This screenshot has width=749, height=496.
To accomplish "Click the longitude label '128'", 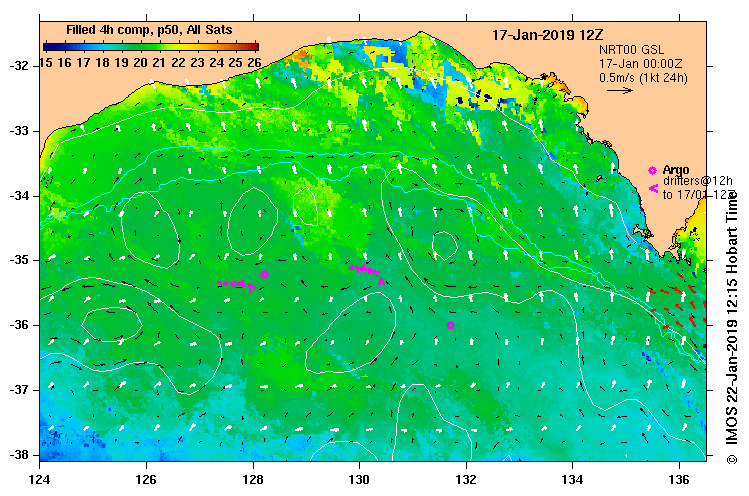I will click(253, 479).
